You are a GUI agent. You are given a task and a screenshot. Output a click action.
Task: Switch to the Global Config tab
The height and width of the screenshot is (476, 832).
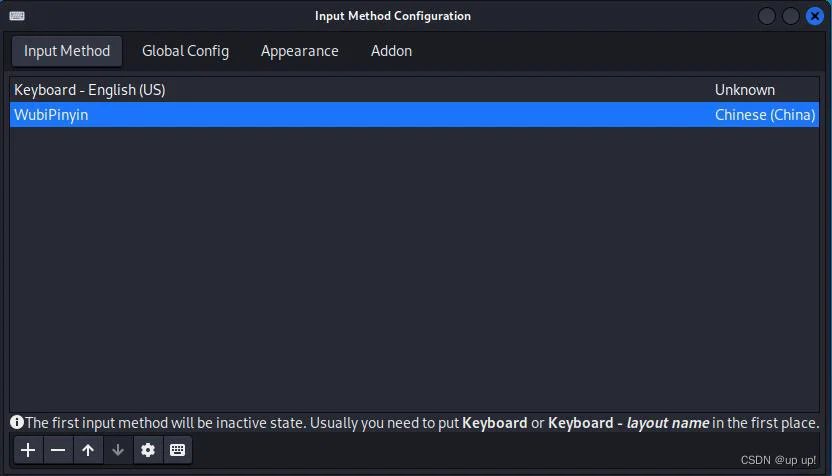185,51
